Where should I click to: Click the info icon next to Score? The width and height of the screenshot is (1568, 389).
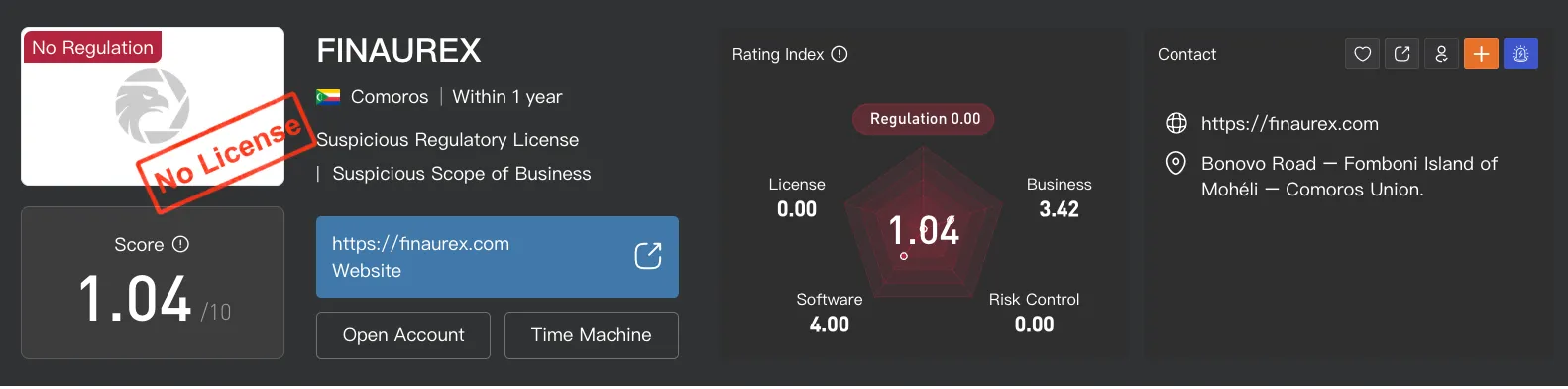coord(180,244)
